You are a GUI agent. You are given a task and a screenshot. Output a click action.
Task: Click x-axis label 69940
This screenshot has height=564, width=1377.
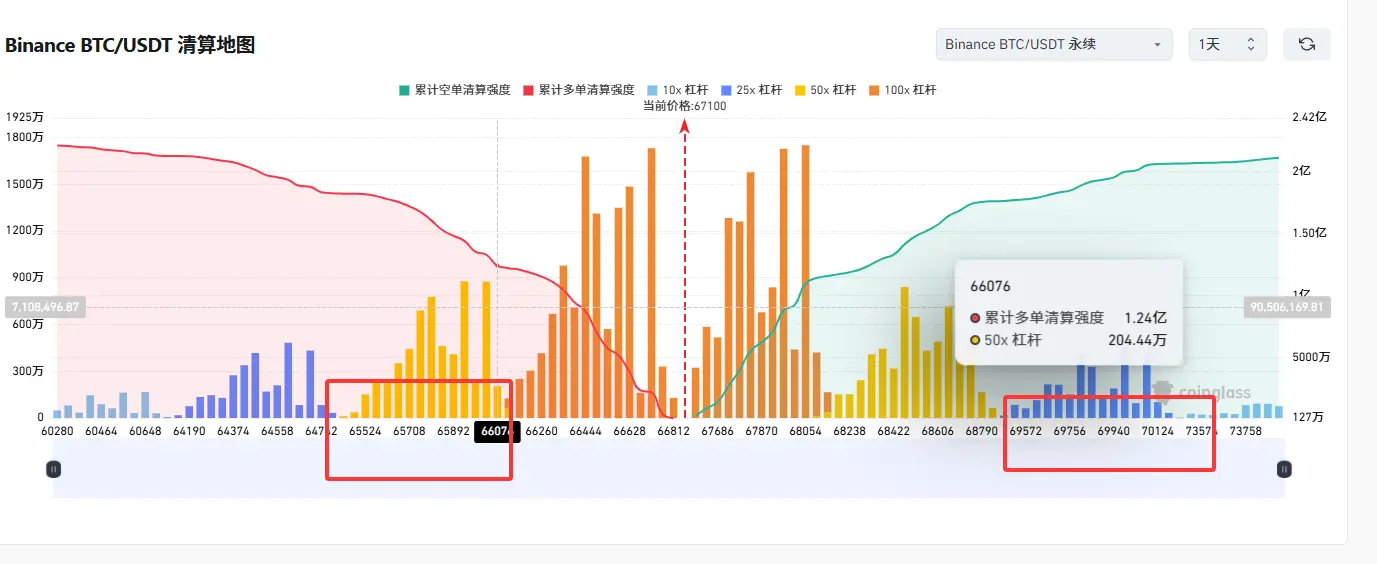(1114, 431)
